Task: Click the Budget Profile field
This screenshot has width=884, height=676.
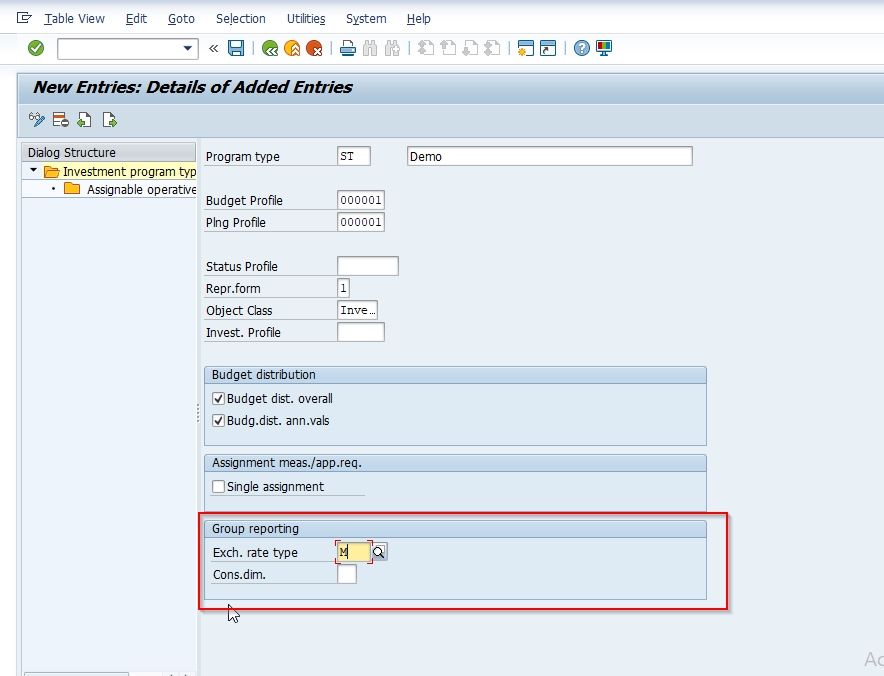Action: click(361, 200)
